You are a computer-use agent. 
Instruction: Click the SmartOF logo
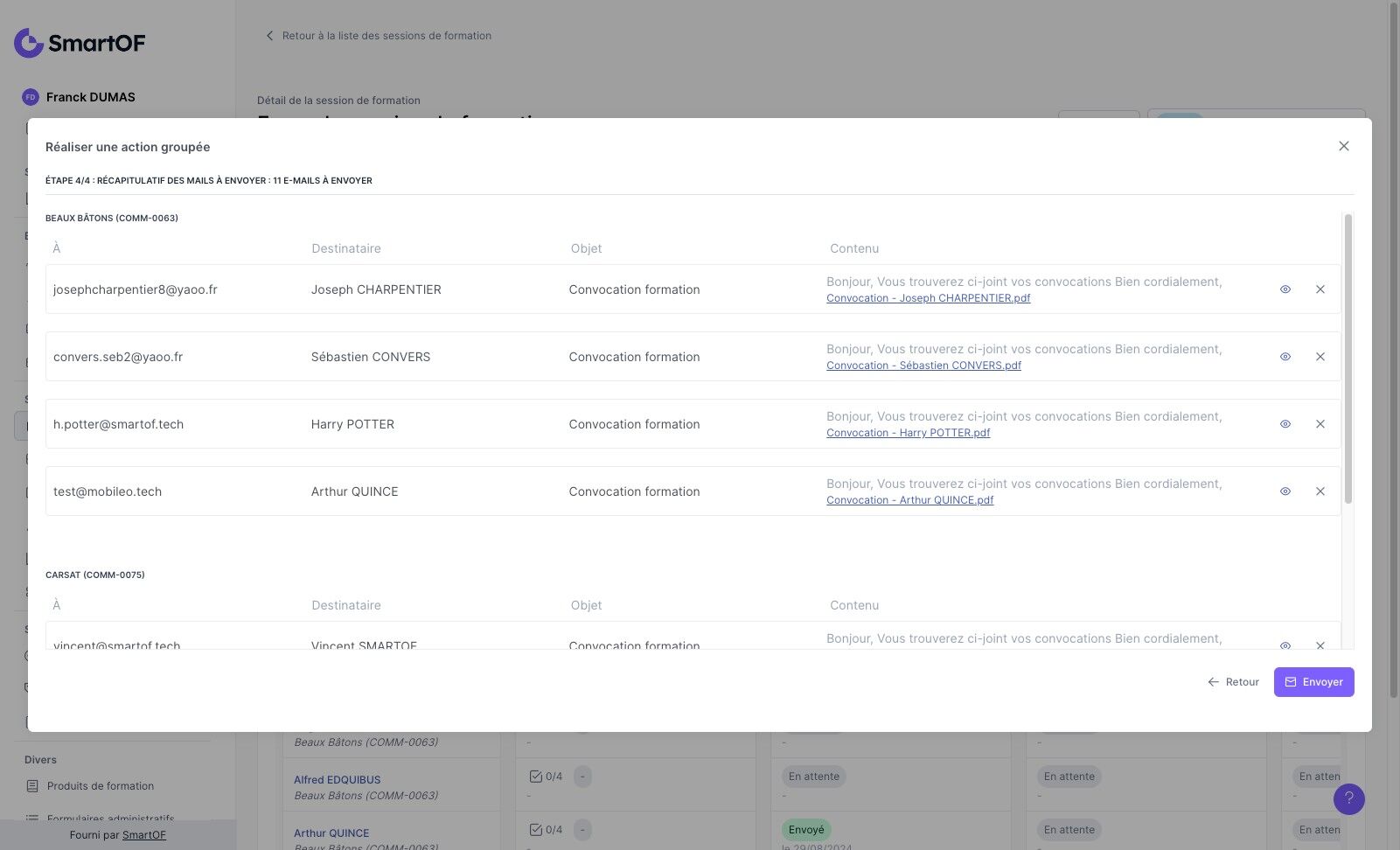point(80,43)
